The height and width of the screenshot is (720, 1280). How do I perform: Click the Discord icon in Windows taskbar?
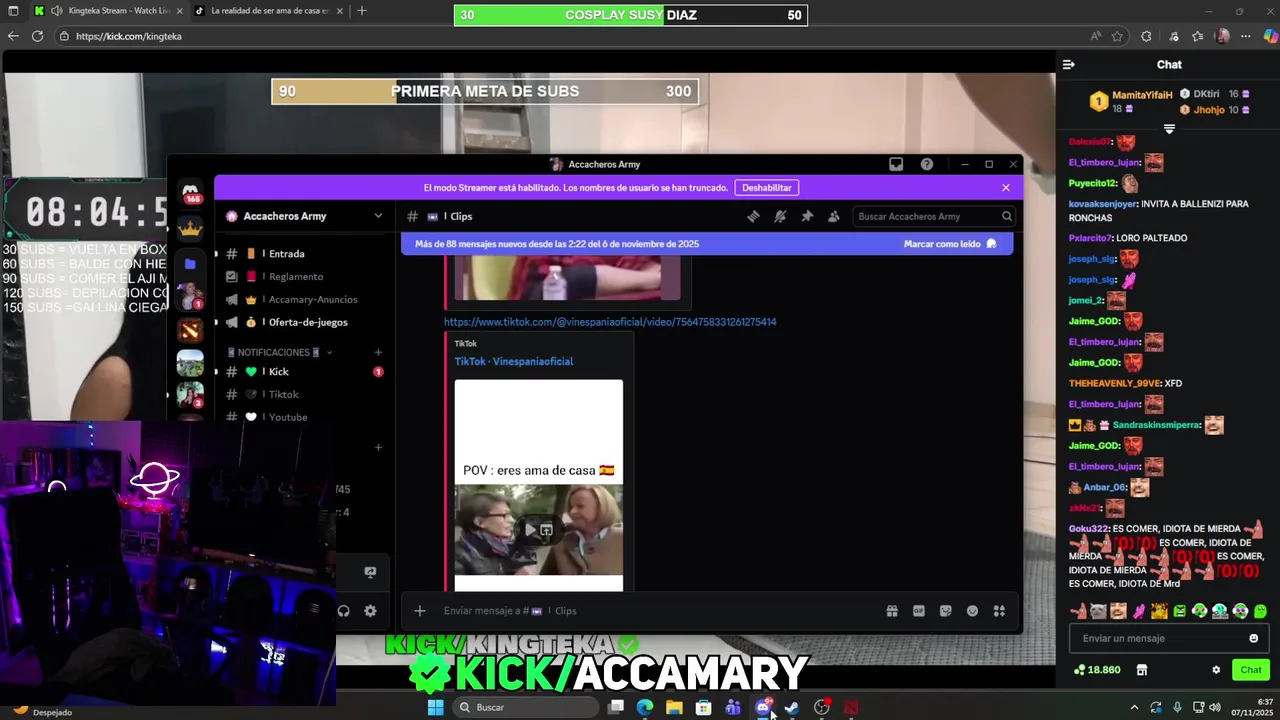pos(763,707)
